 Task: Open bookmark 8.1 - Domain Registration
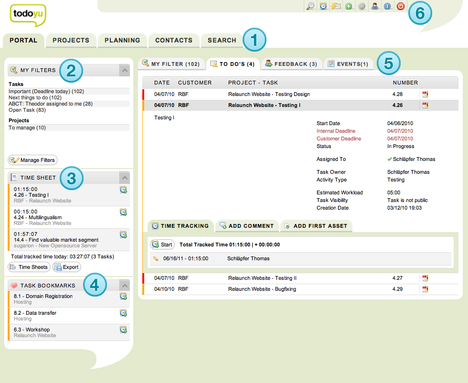point(43,296)
